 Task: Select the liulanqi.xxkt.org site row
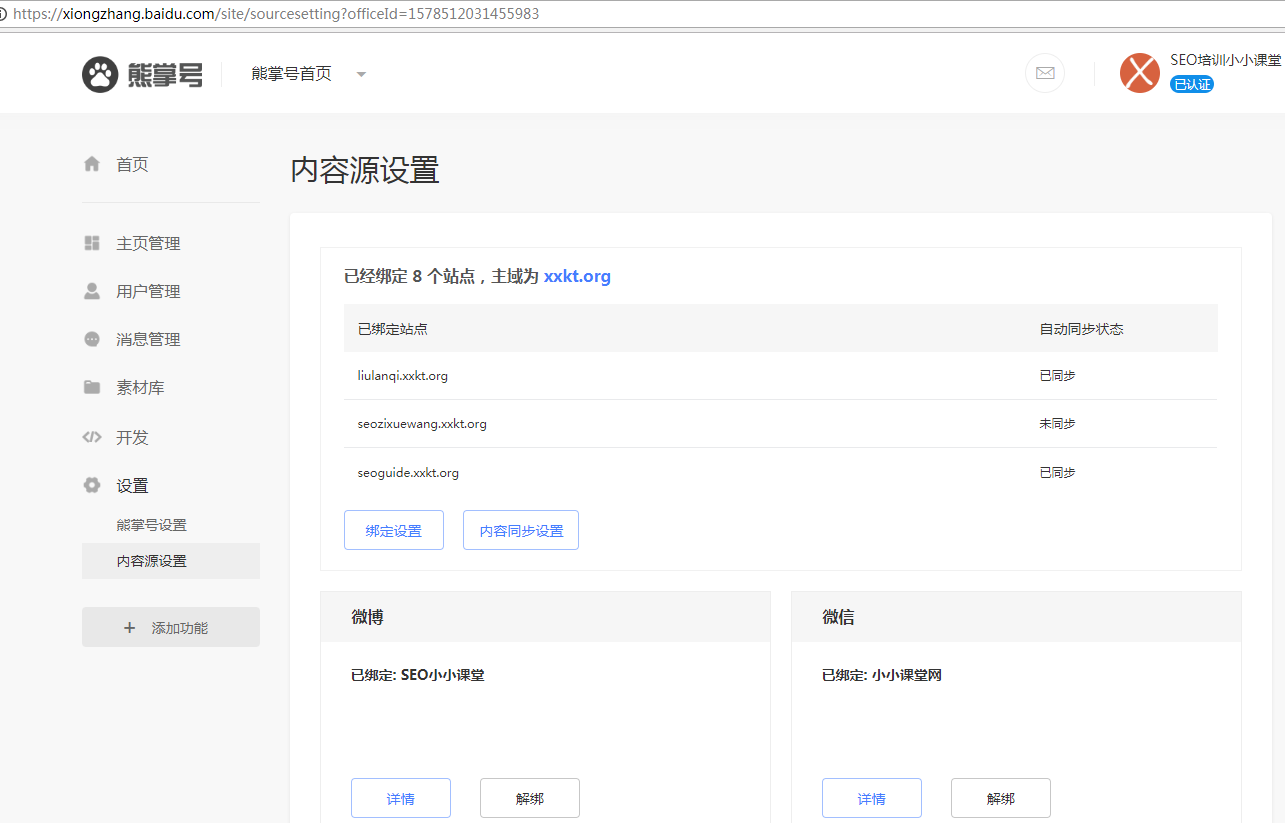[x=781, y=376]
